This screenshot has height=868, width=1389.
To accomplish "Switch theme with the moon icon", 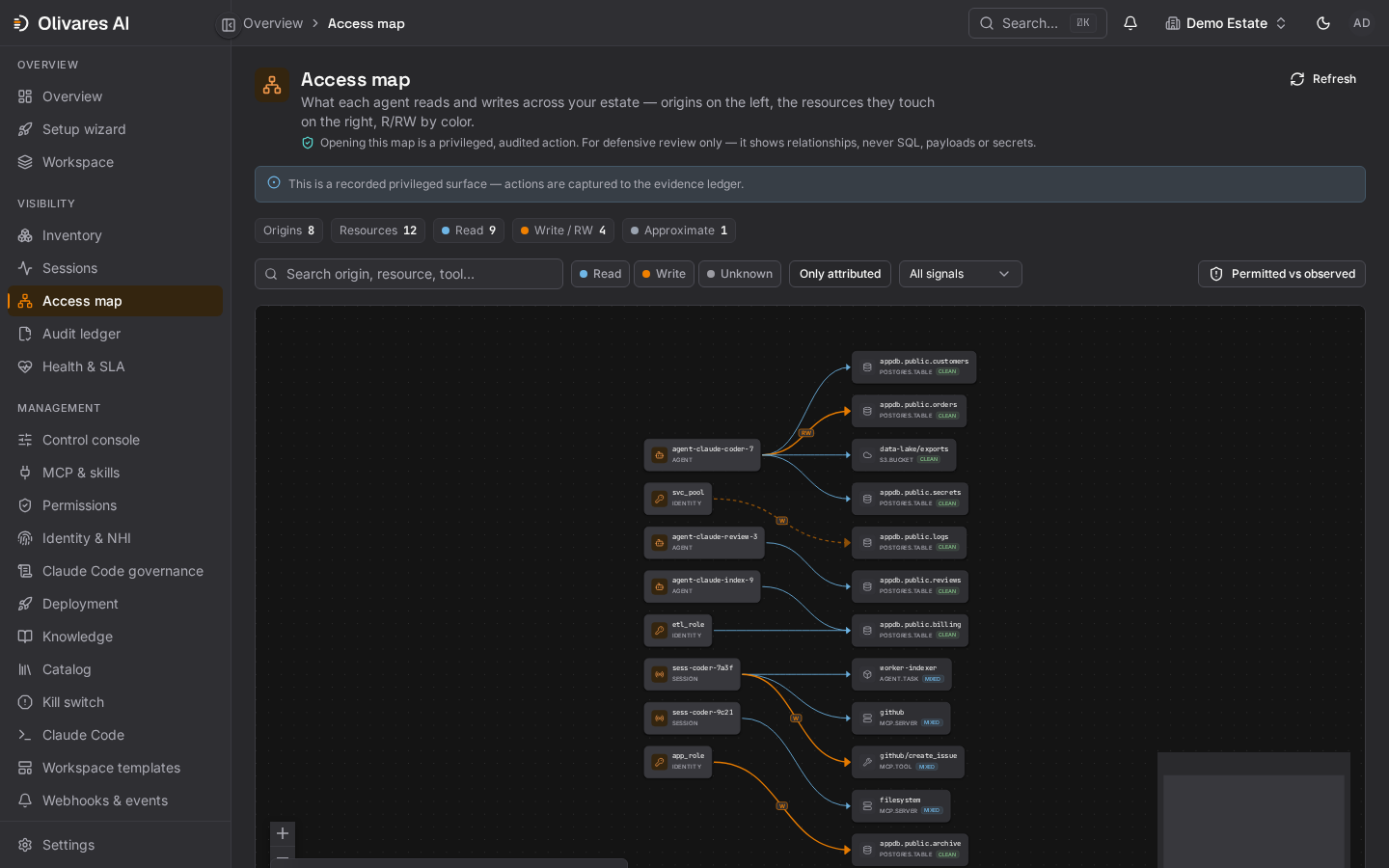I will (1323, 23).
